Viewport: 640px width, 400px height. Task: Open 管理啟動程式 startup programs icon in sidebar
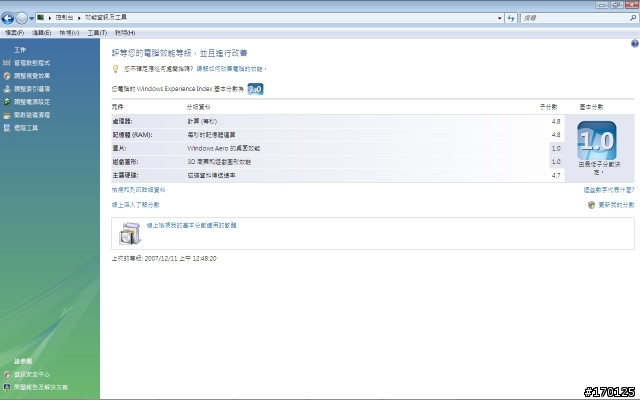coord(7,63)
